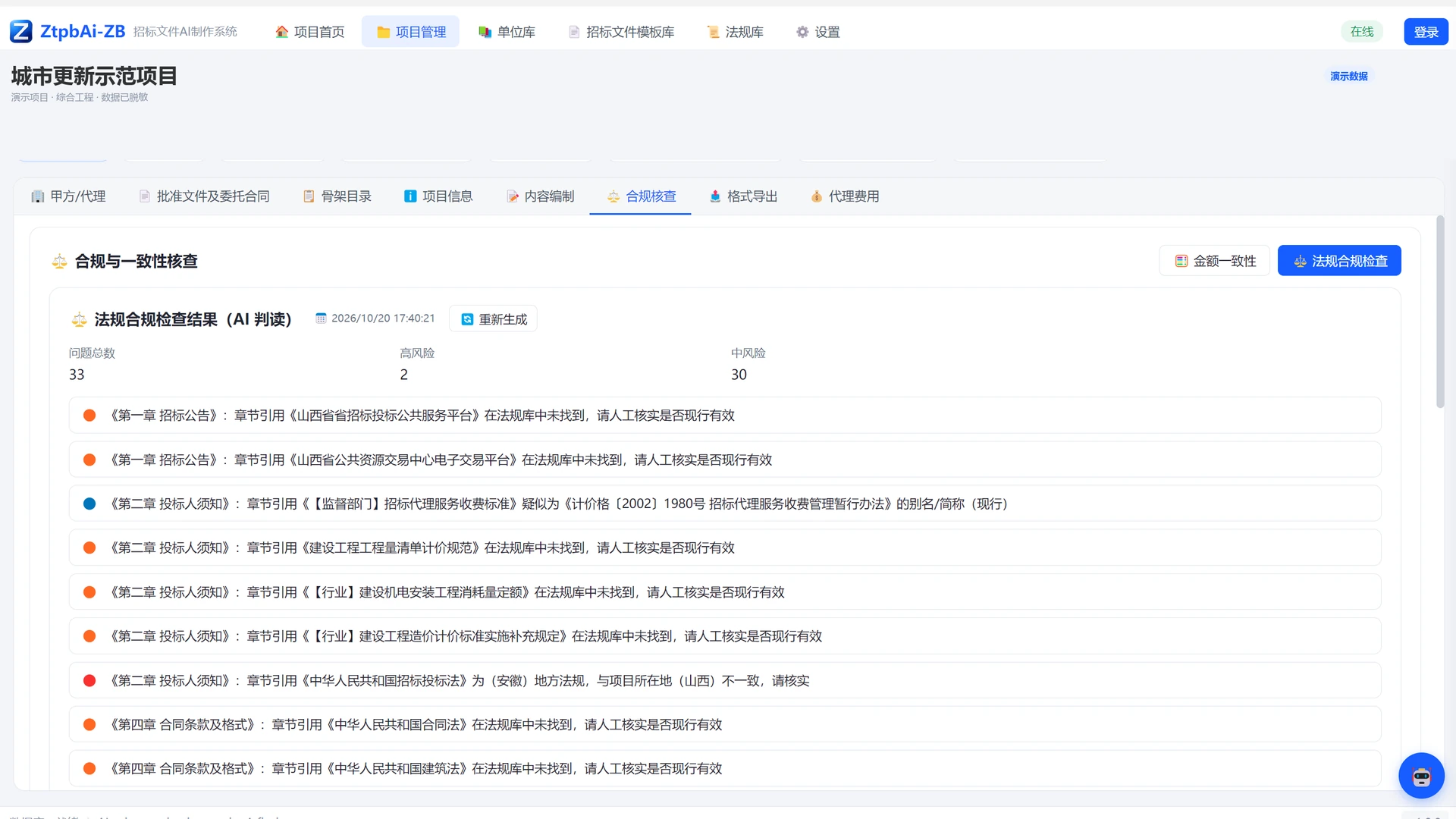Click the vertical scrollbar of the content panel
This screenshot has height=819, width=1456.
pos(1440,312)
